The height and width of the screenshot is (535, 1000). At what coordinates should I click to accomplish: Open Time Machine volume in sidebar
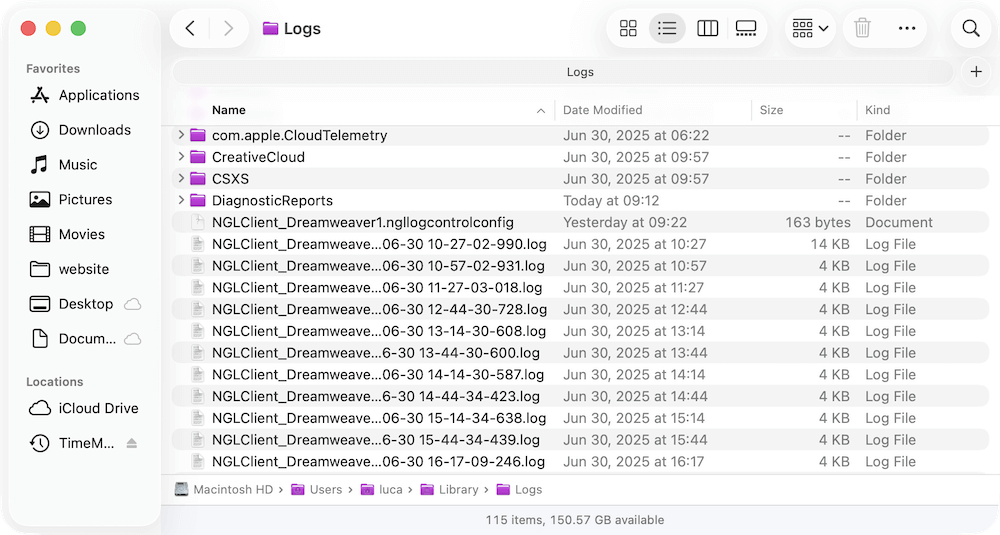tap(73, 443)
